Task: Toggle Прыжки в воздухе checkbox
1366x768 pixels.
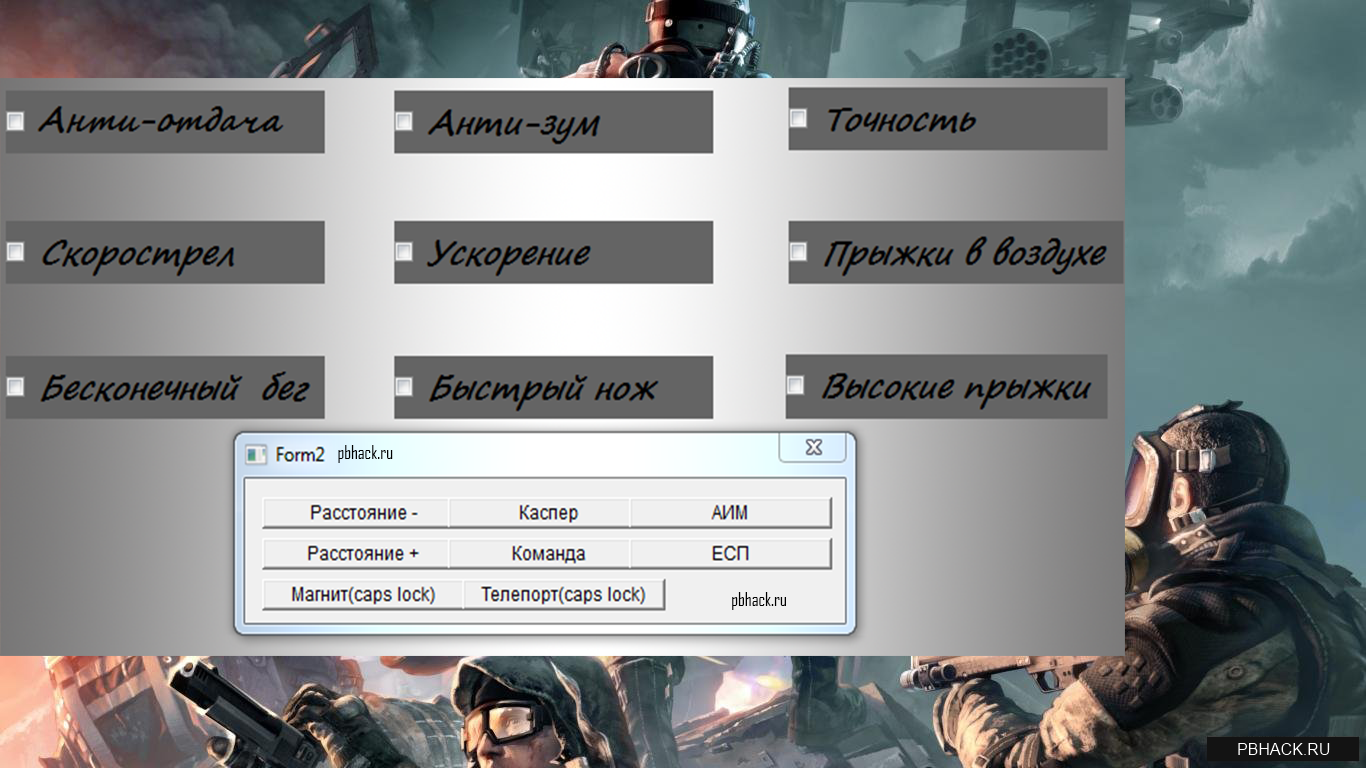Action: click(x=798, y=252)
